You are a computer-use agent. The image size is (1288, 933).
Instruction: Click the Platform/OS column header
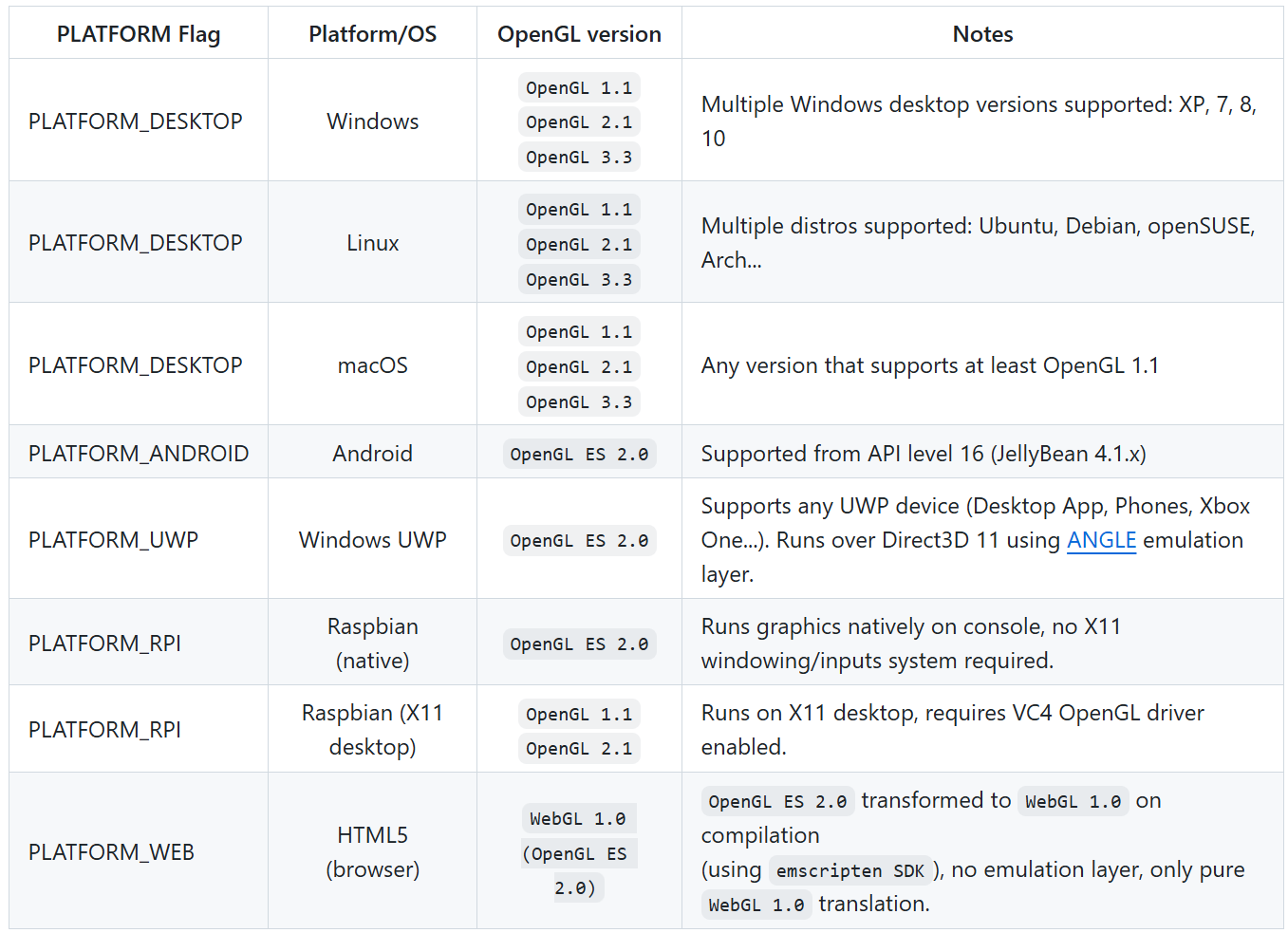coord(372,34)
